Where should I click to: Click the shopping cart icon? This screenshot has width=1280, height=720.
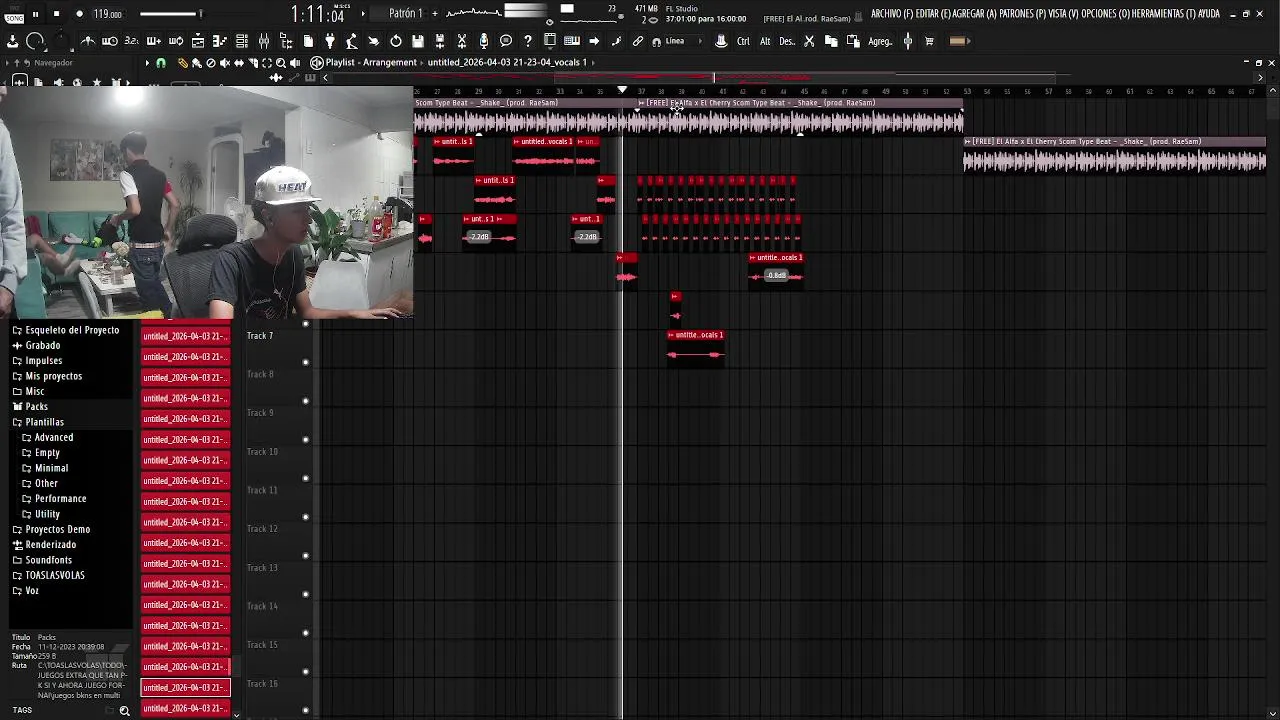pyautogui.click(x=929, y=41)
